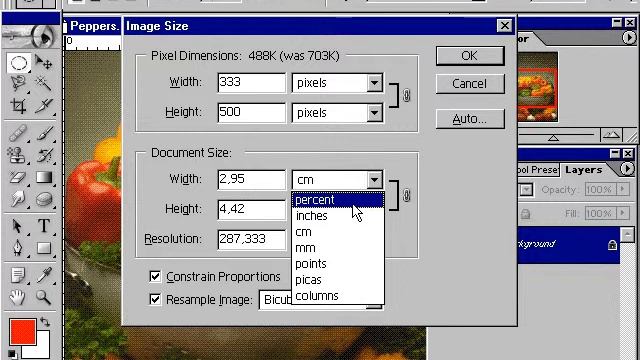Viewport: 640px width, 360px height.
Task: Choose the Smudge tool
Action: pyautogui.click(x=18, y=199)
